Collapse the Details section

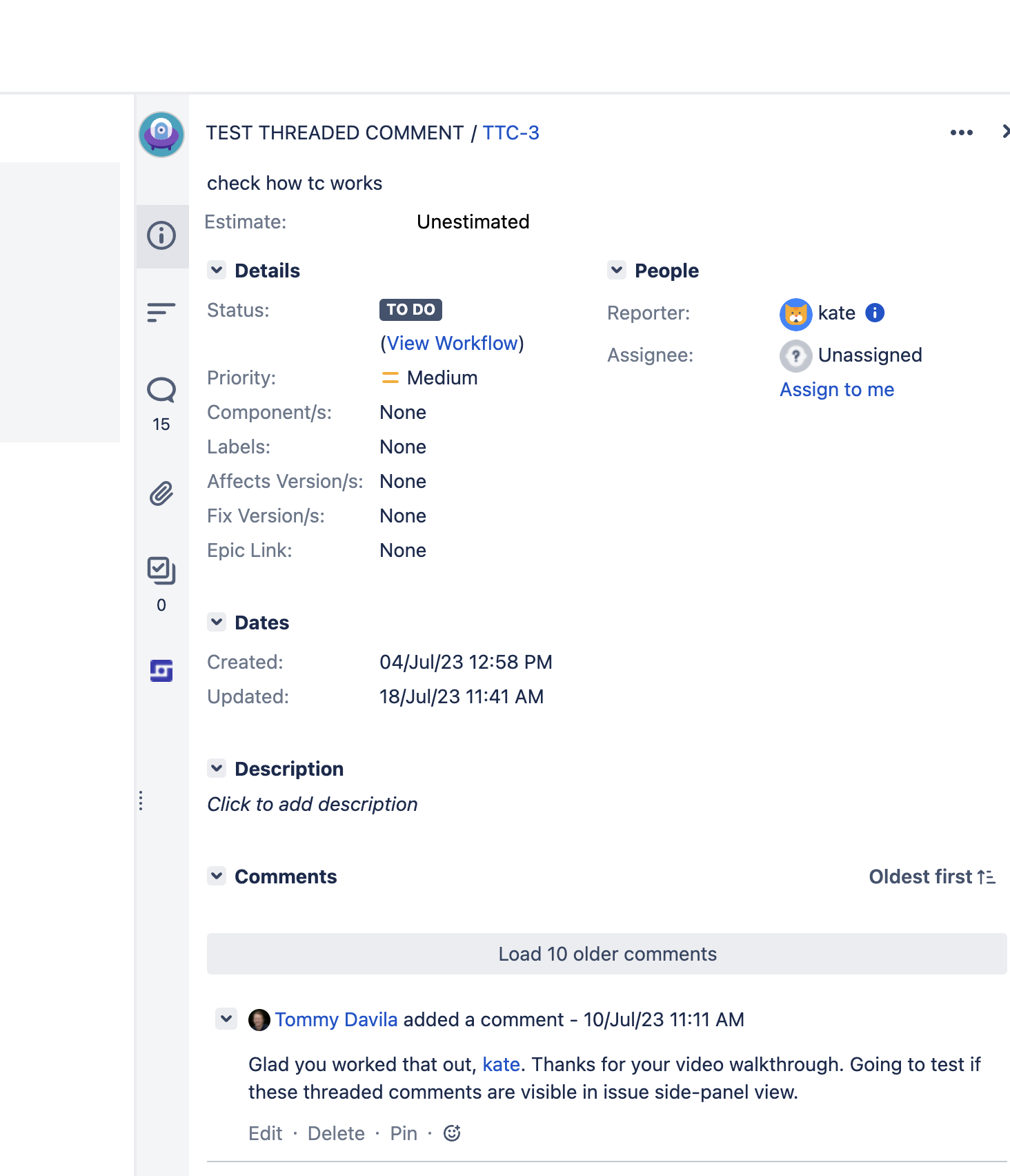click(217, 270)
